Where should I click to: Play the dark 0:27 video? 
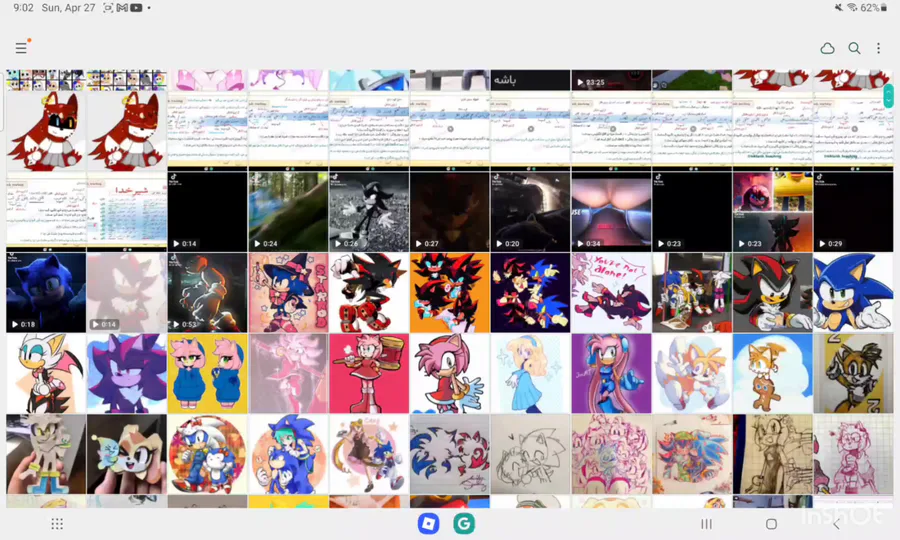coord(449,212)
